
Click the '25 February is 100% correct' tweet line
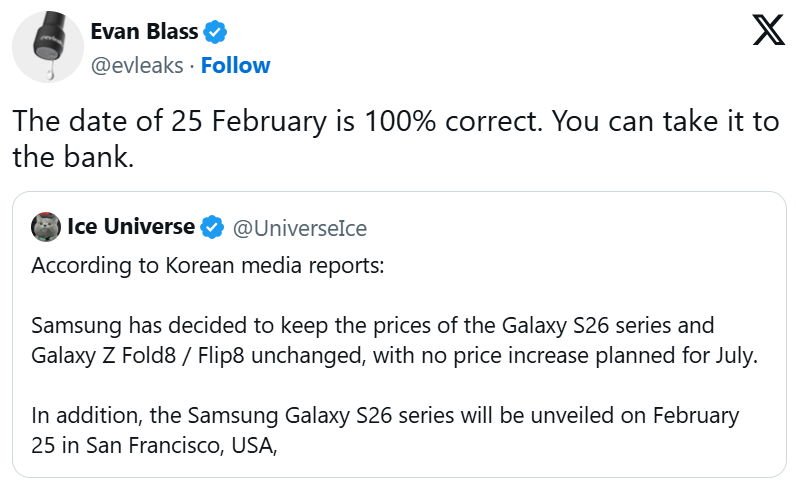click(x=395, y=121)
